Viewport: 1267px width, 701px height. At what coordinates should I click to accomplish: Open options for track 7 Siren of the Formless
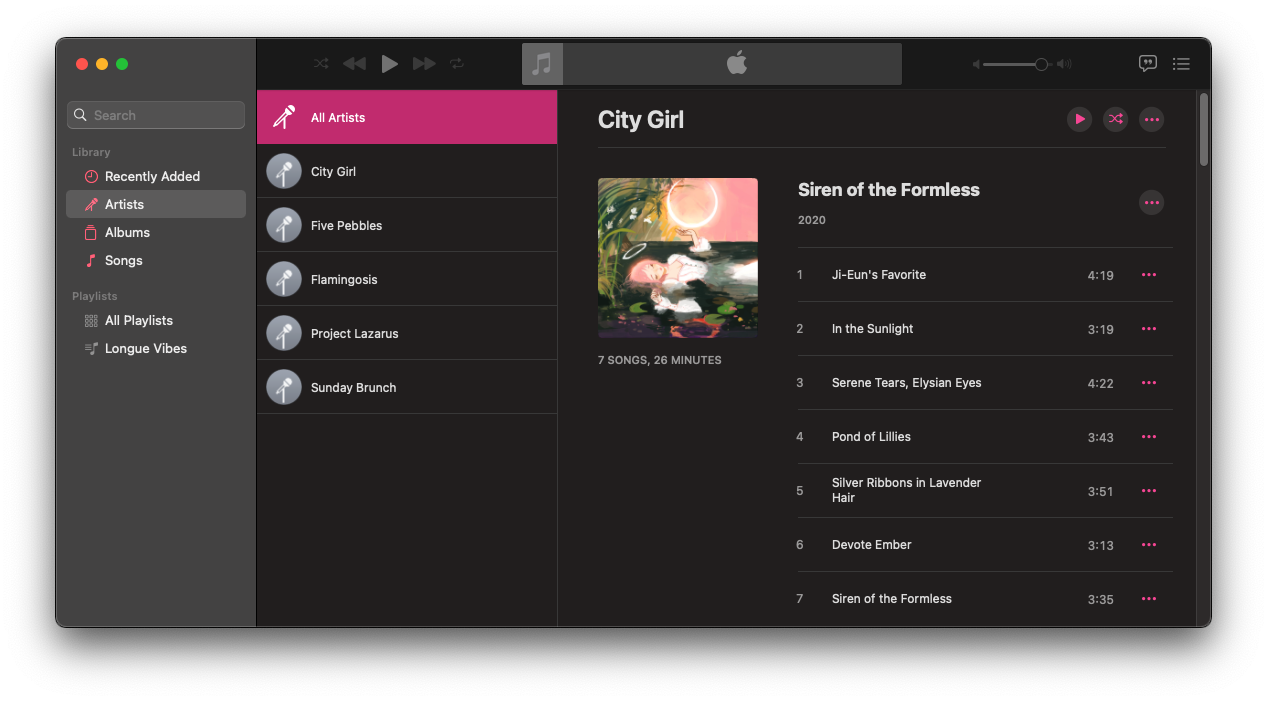[x=1149, y=598]
